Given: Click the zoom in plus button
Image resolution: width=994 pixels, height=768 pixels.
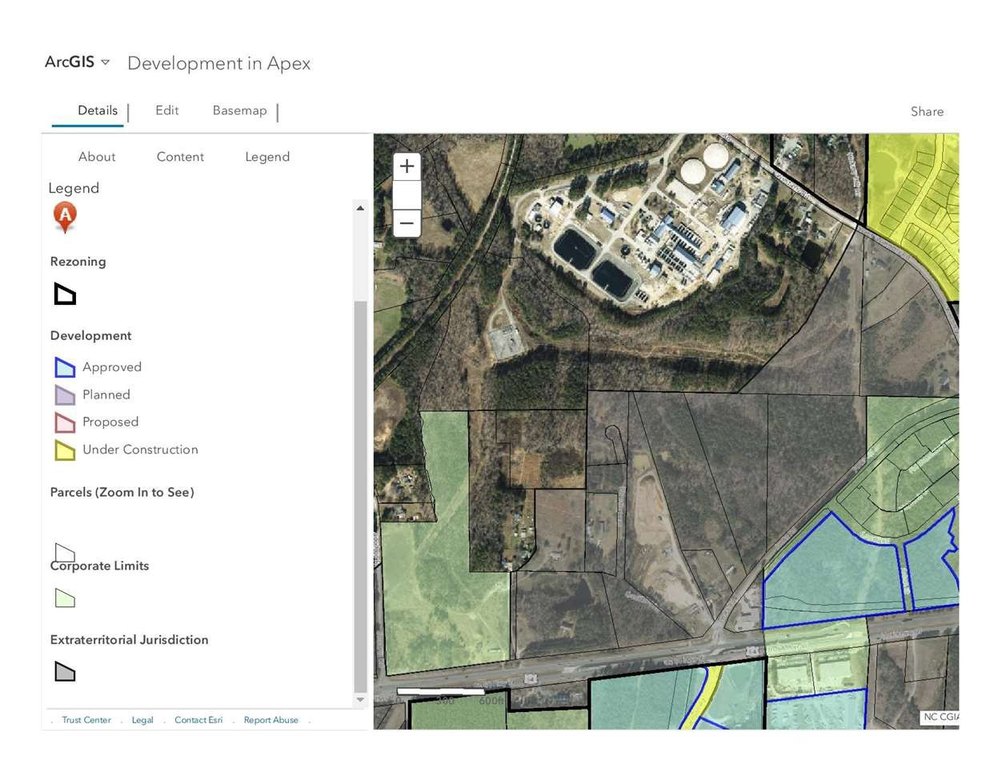Looking at the screenshot, I should pos(407,167).
